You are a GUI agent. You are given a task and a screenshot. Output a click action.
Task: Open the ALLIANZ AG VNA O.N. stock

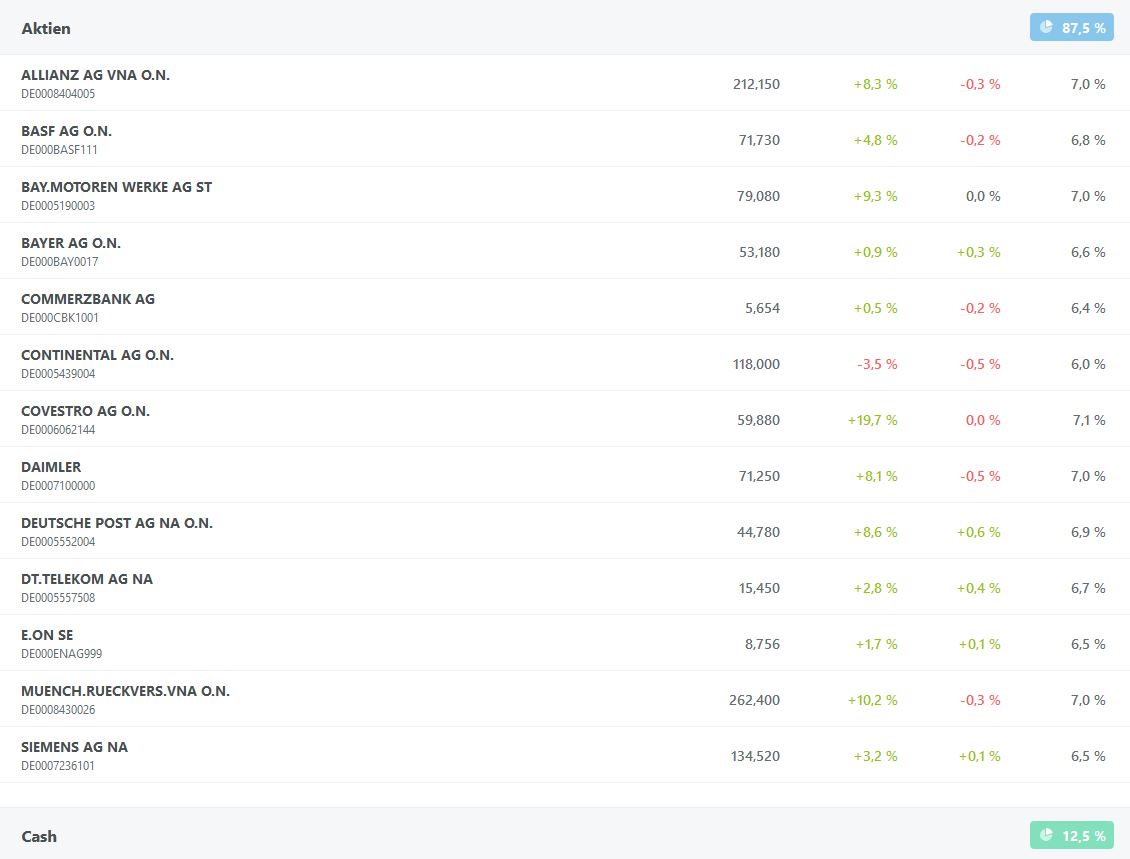point(95,75)
